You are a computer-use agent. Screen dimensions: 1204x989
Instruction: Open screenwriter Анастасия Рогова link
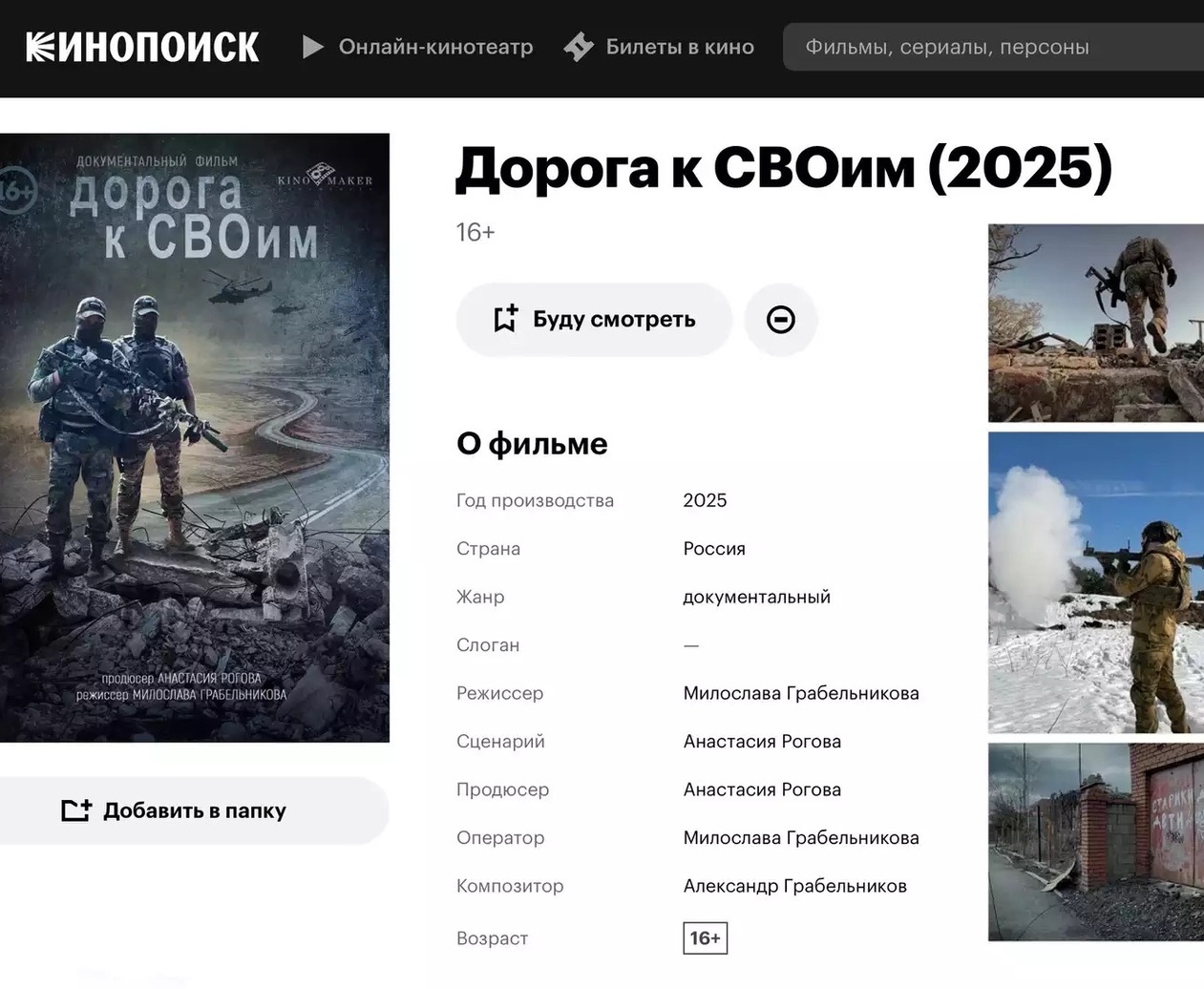[762, 742]
